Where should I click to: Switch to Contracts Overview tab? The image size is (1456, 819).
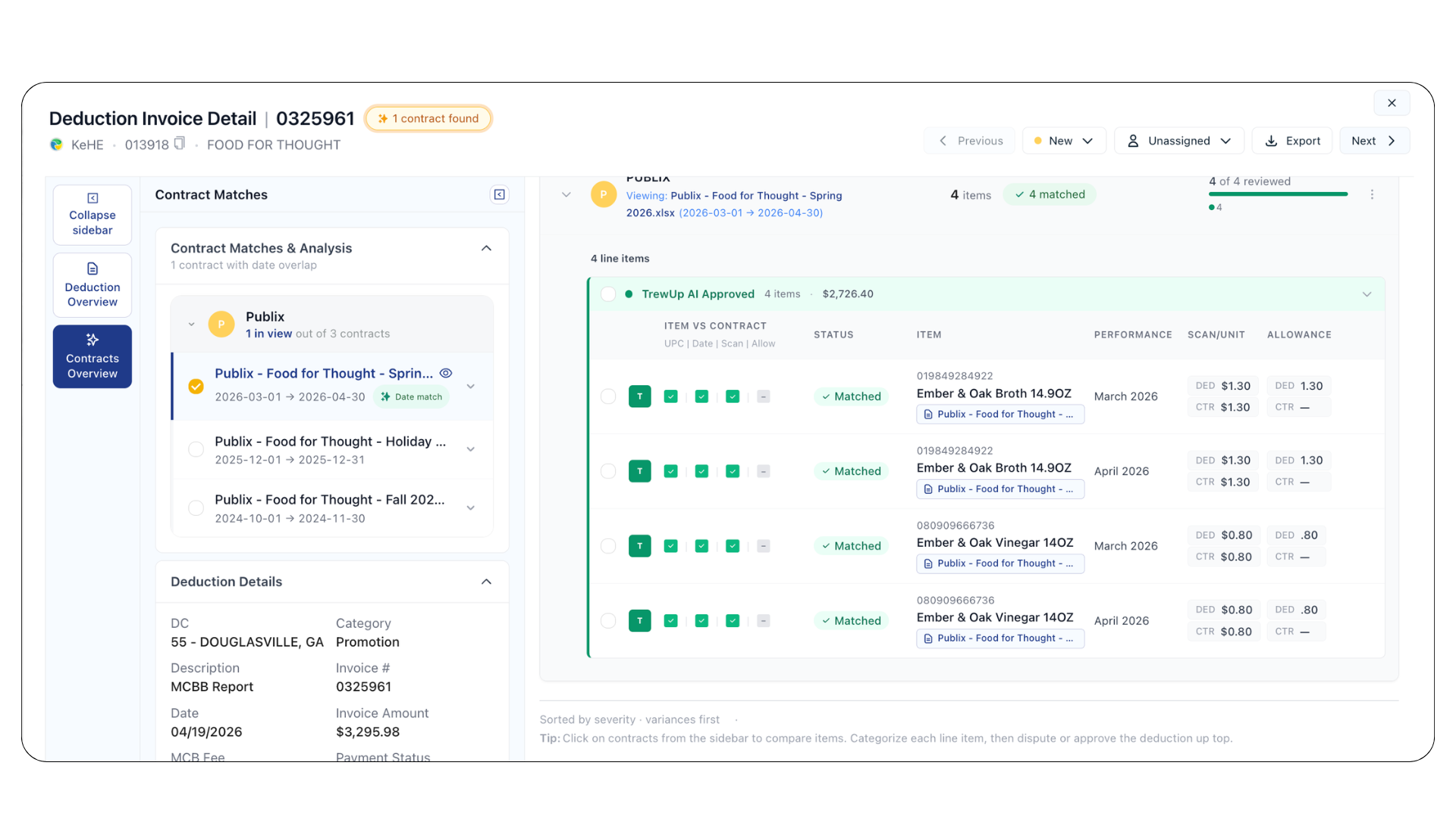[x=93, y=356]
